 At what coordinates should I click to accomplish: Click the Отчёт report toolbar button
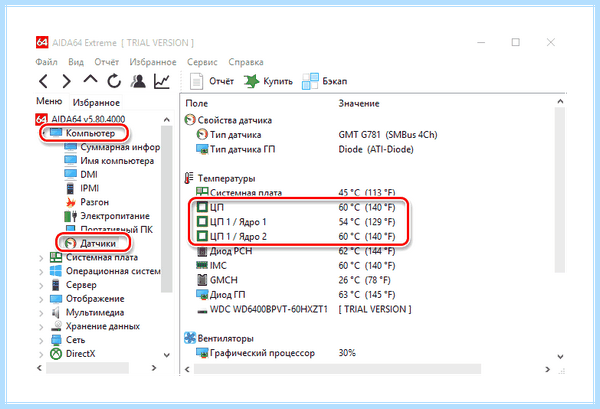pyautogui.click(x=212, y=81)
